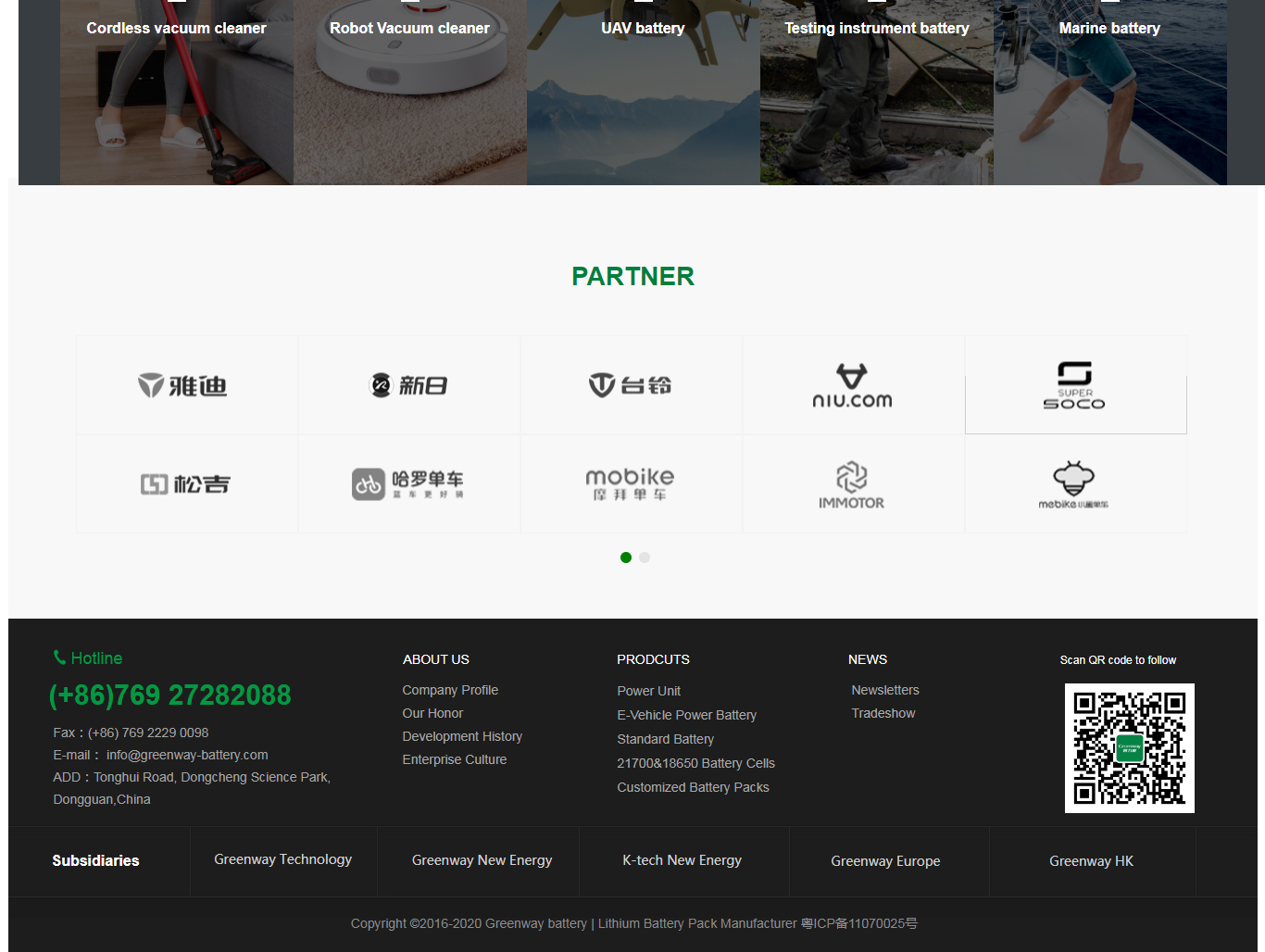
Task: Click the green hotline phone icon
Action: point(59,658)
